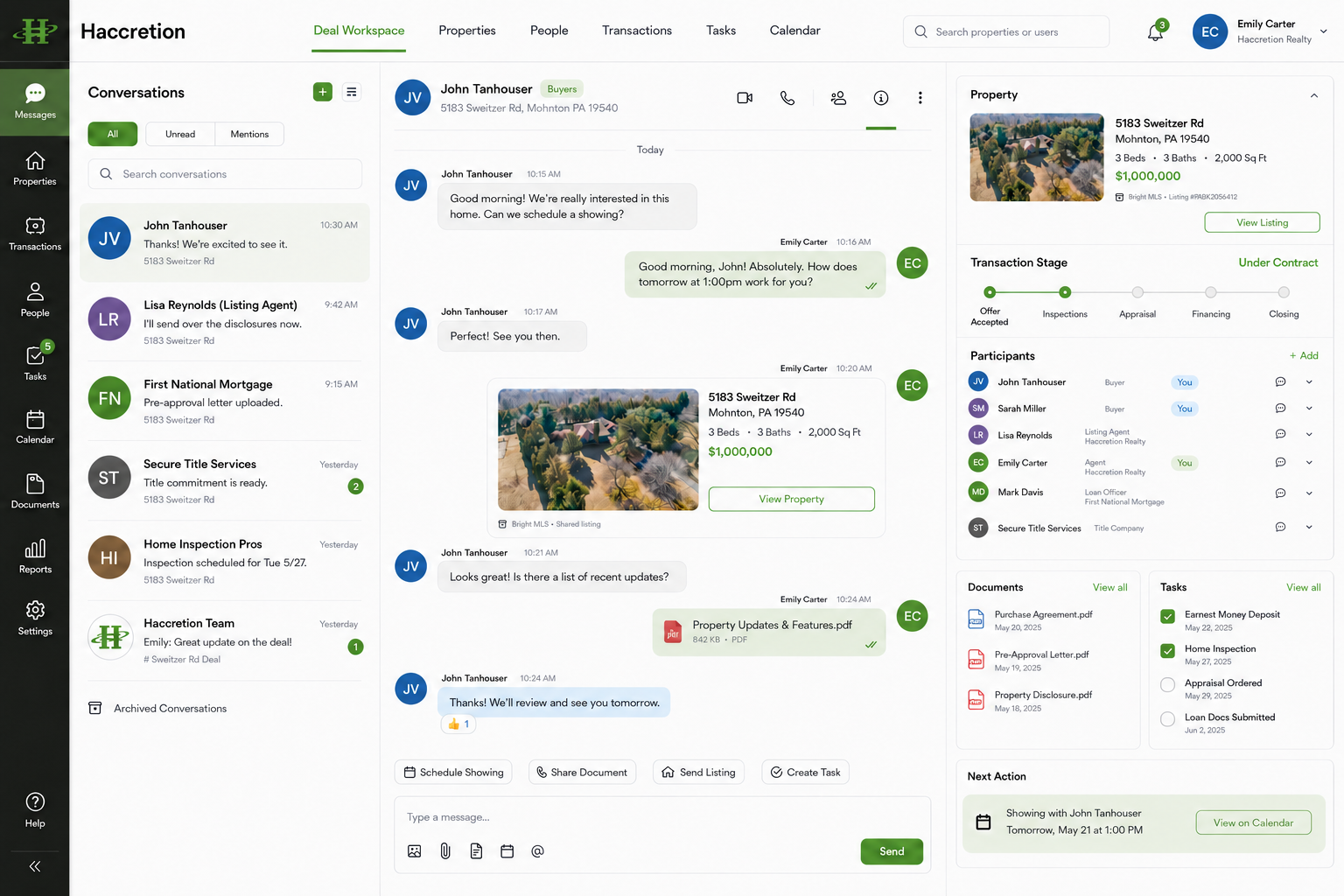Open the Emily Carter account dropdown
Image resolution: width=1344 pixels, height=896 pixels.
pos(1324,31)
